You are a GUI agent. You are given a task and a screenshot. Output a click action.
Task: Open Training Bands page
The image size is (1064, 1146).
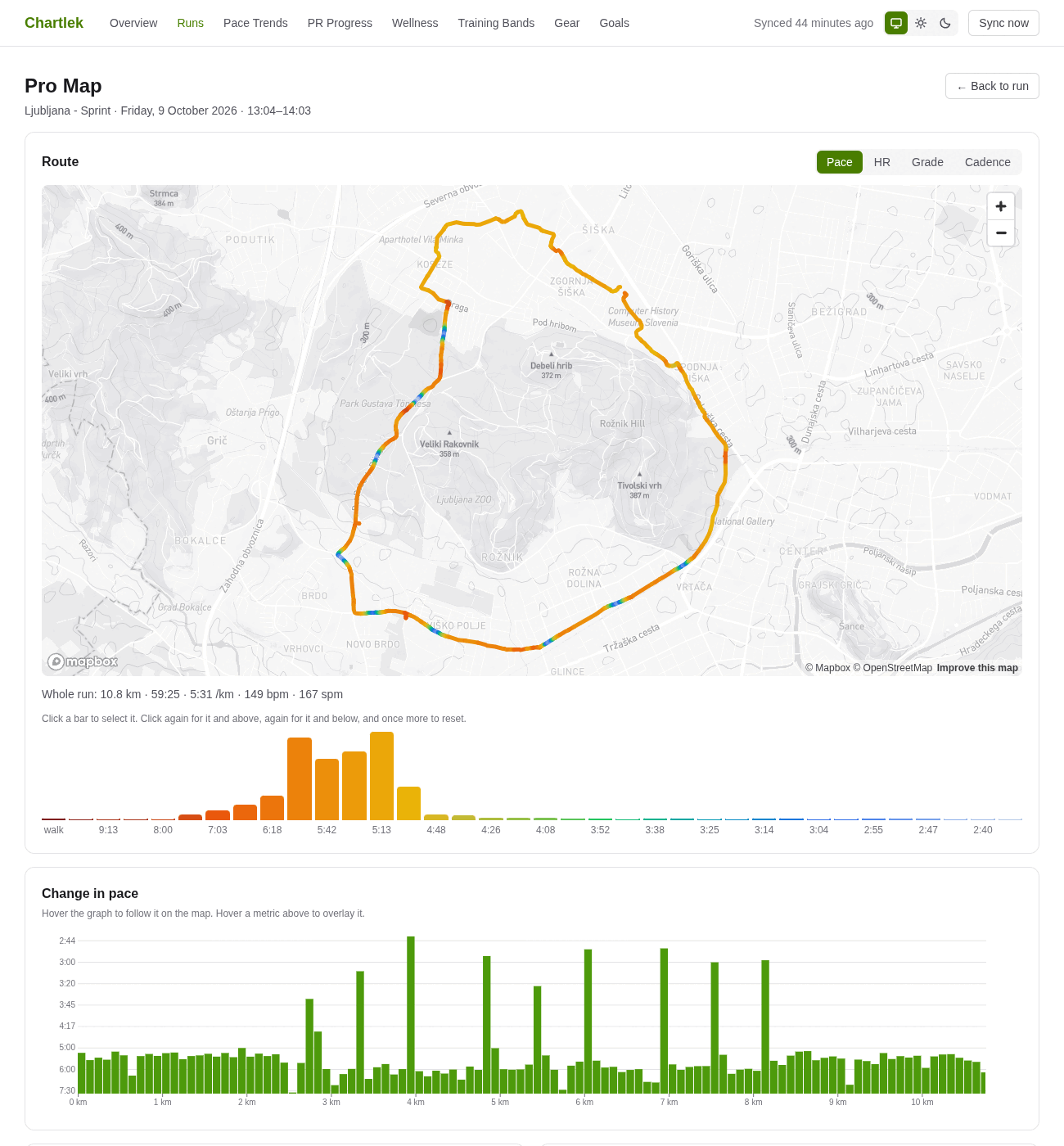(496, 23)
